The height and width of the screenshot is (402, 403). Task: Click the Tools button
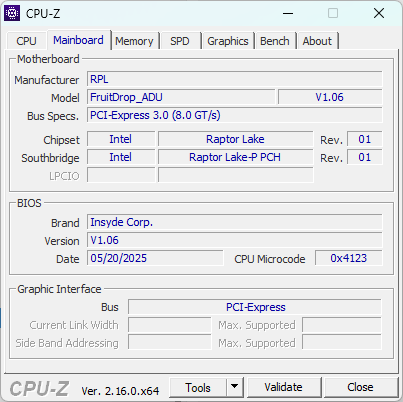click(198, 387)
